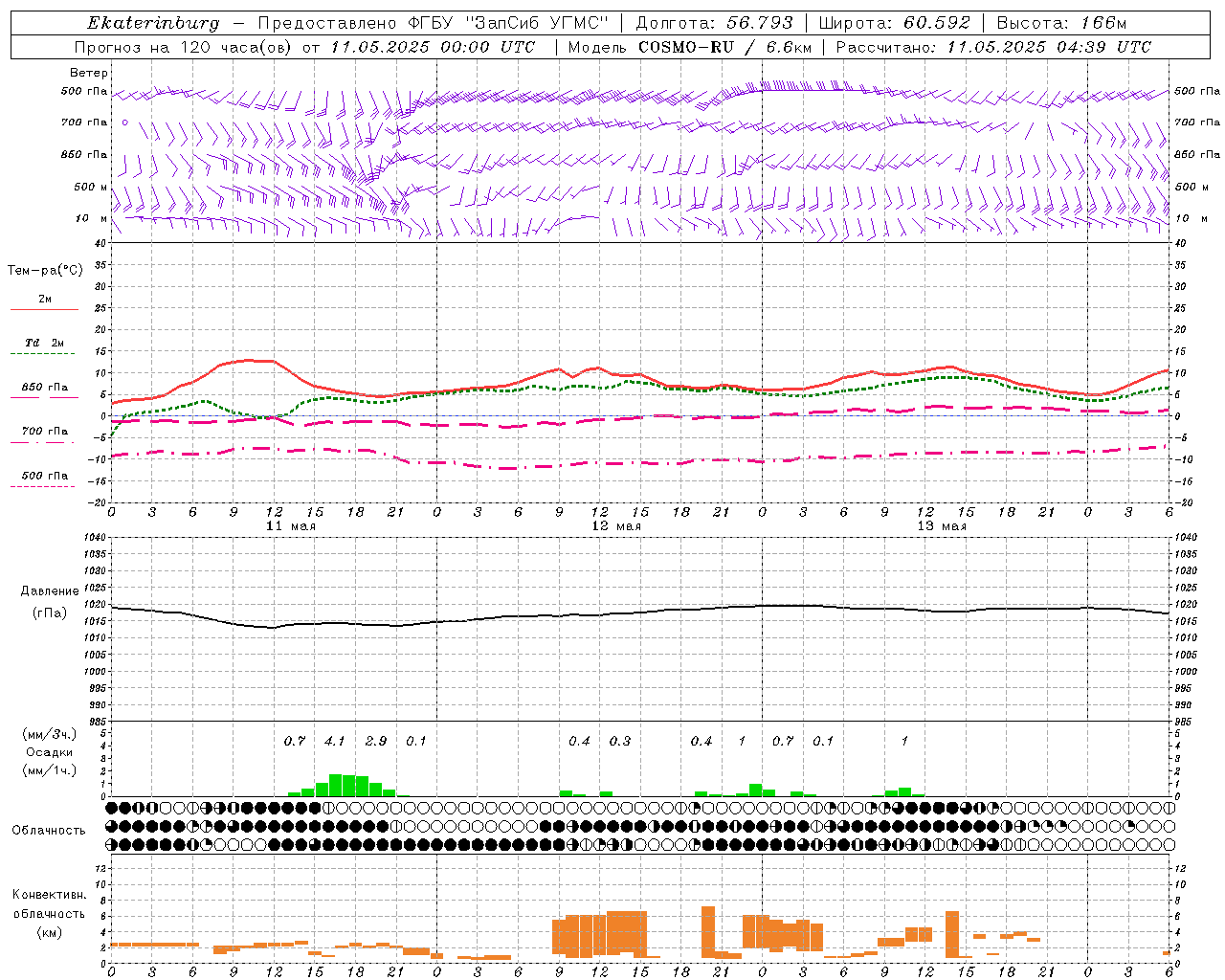Select the 11 мая date label

(291, 526)
